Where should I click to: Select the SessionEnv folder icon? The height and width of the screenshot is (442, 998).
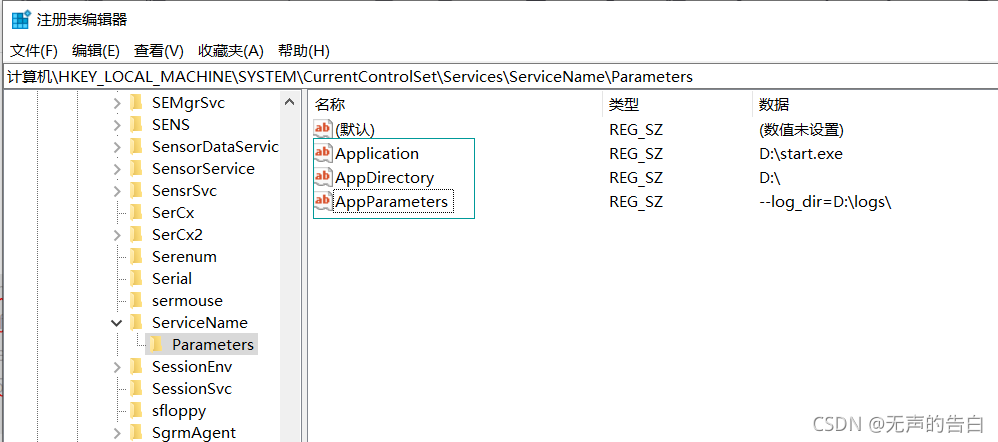tap(136, 366)
